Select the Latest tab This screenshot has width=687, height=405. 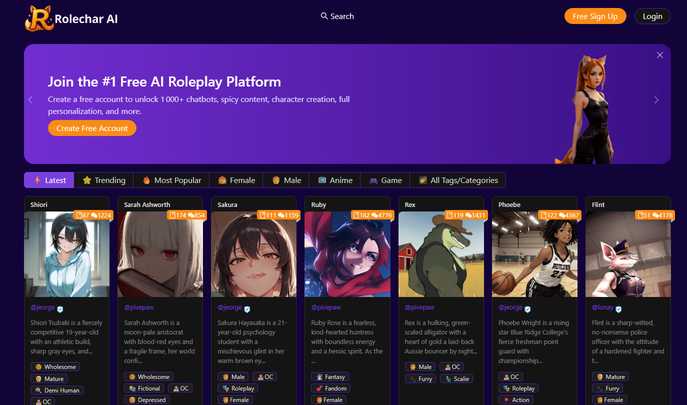tap(49, 180)
